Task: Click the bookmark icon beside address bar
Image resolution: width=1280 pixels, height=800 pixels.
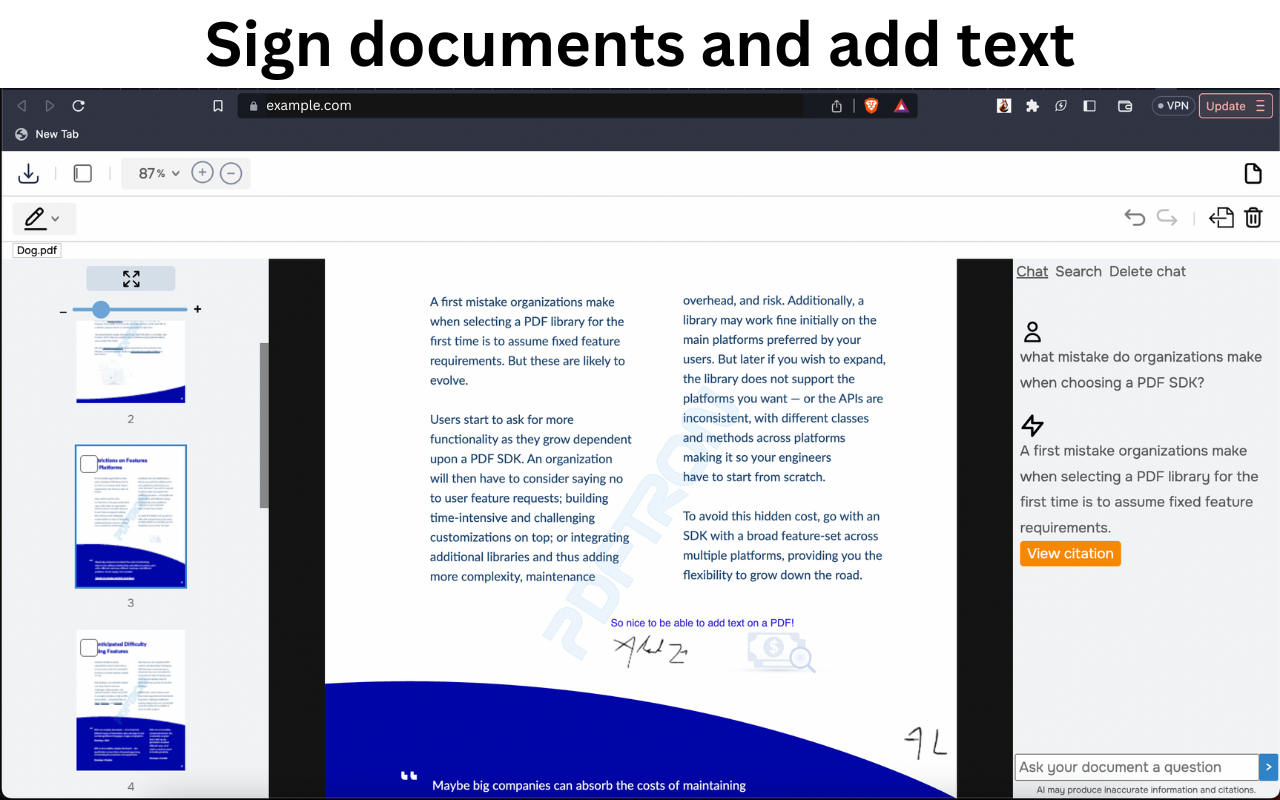Action: 218,106
